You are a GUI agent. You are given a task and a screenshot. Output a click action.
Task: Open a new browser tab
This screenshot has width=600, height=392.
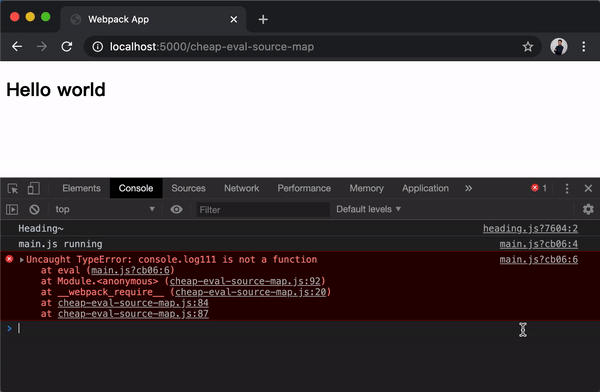[x=263, y=20]
